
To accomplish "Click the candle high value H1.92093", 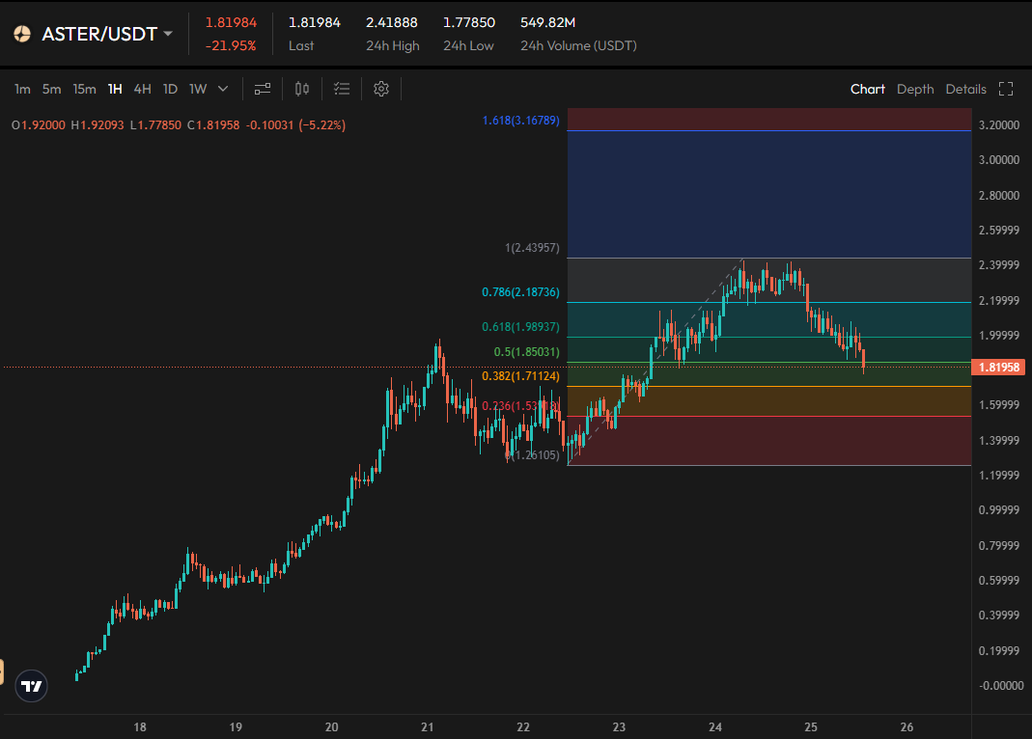I will click(x=97, y=125).
